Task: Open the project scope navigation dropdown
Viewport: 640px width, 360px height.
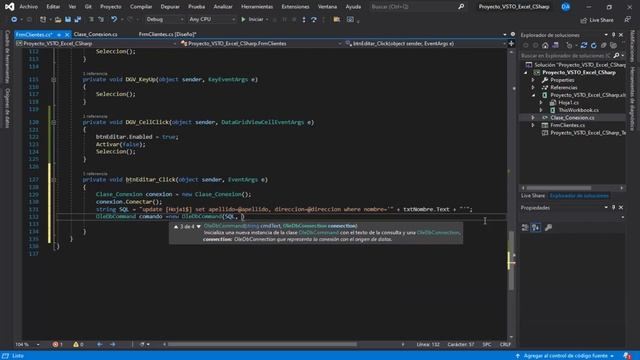Action: coord(97,43)
